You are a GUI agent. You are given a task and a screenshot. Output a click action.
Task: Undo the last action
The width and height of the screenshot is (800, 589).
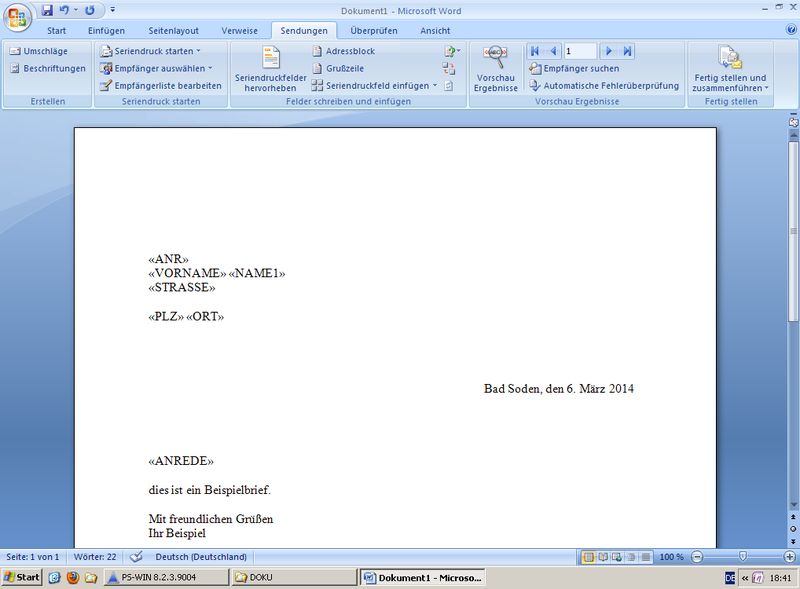coord(64,10)
